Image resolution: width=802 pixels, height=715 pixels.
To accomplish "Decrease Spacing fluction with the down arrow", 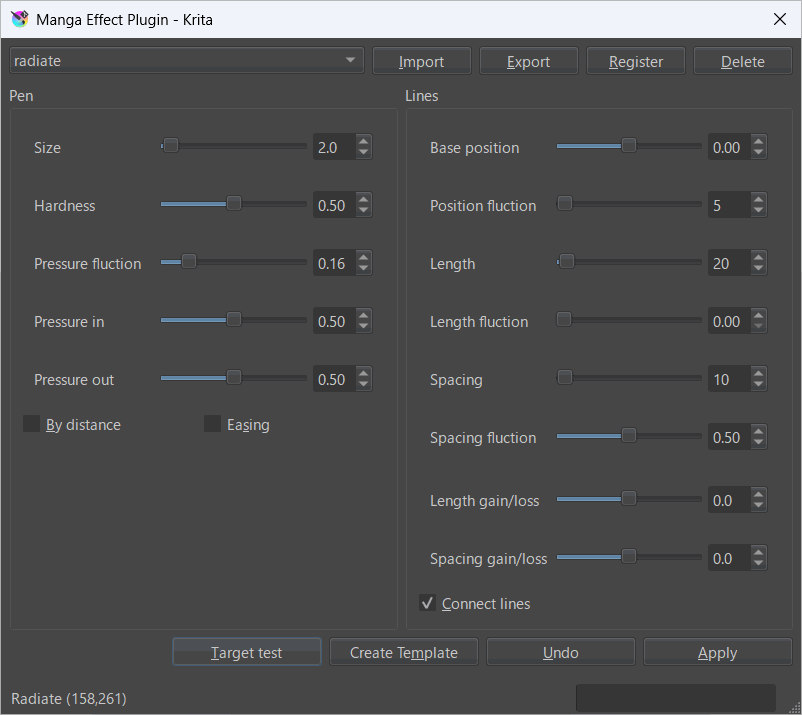I will (x=759, y=443).
